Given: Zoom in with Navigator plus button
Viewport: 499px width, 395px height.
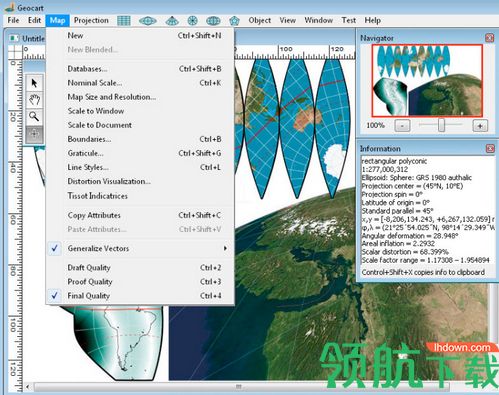Looking at the screenshot, I should 480,126.
